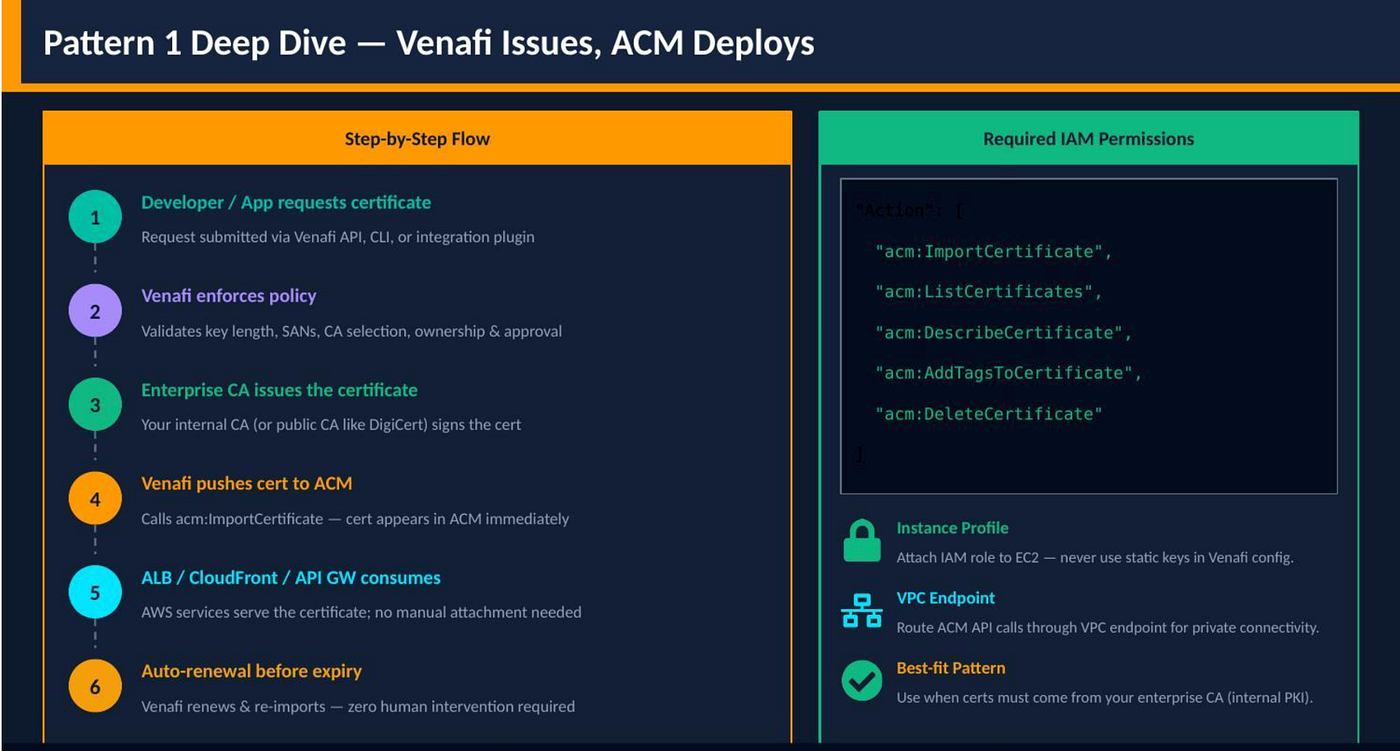Click 'Developer / App requests certificate' heading
1400x751 pixels.
tap(286, 202)
